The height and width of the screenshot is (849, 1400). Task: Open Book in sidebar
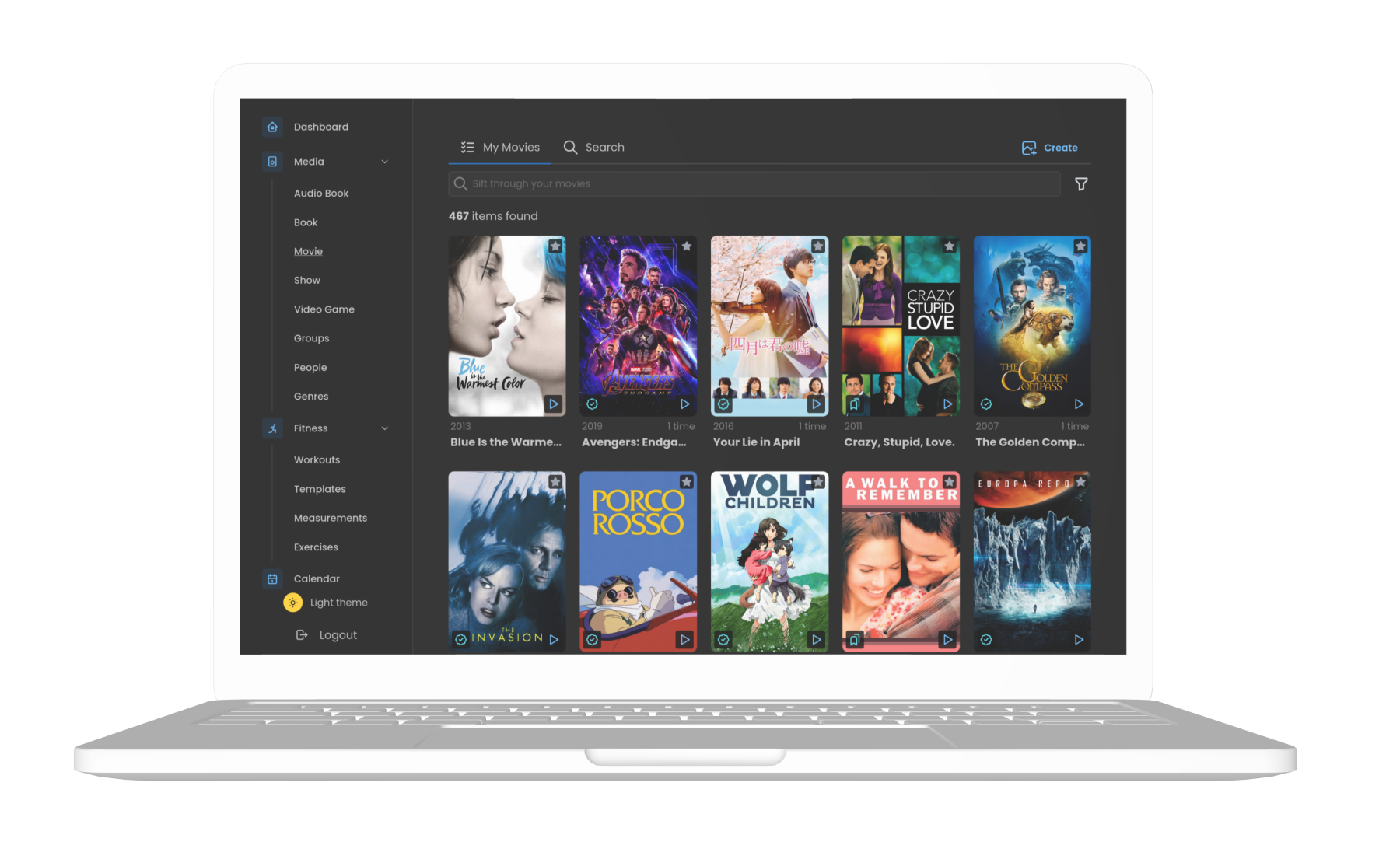click(306, 222)
